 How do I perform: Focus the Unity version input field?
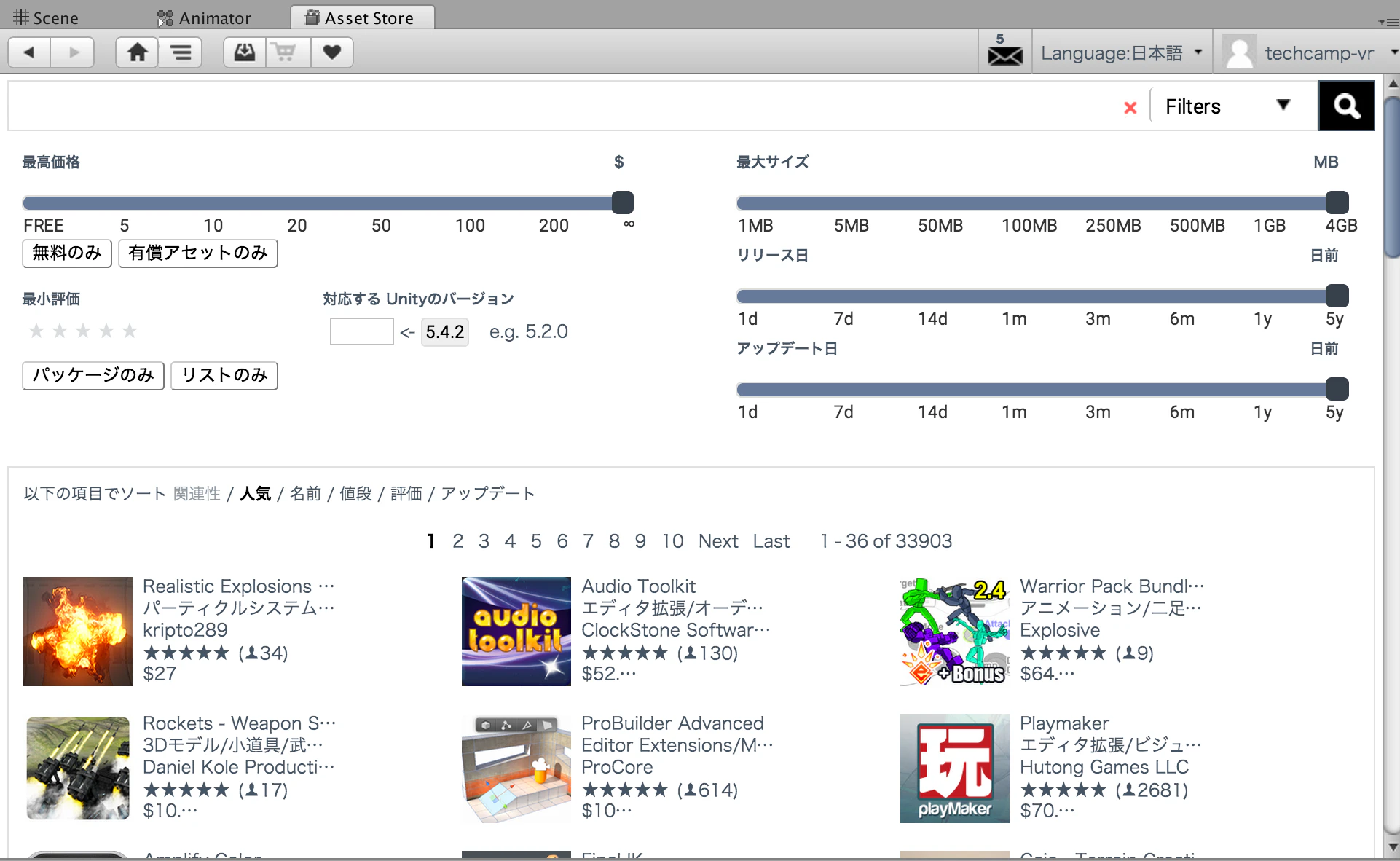[361, 332]
